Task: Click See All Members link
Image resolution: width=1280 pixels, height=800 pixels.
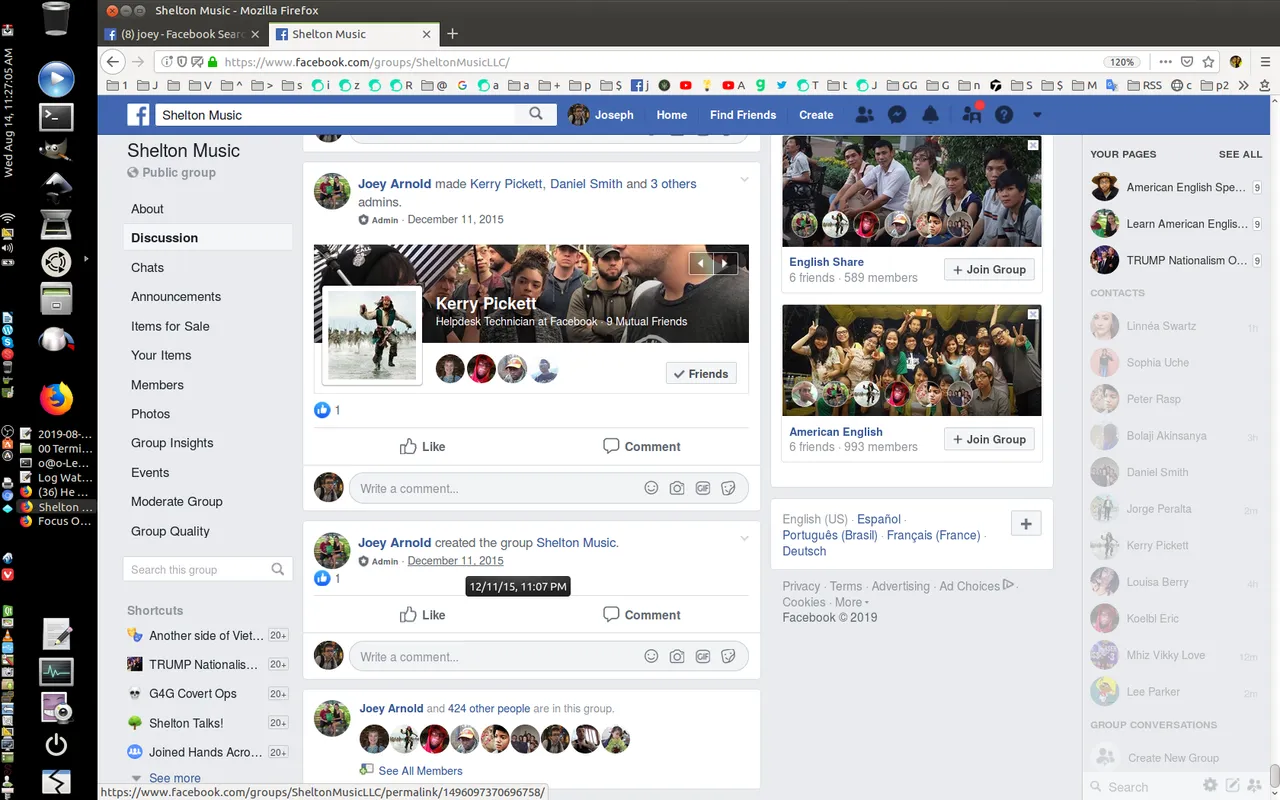Action: (420, 771)
